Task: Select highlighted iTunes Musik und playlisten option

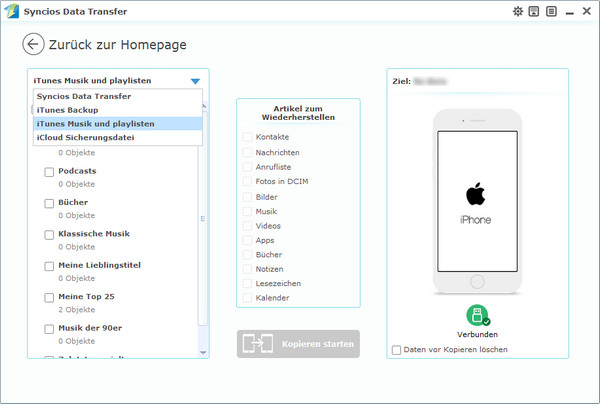Action: pos(118,124)
